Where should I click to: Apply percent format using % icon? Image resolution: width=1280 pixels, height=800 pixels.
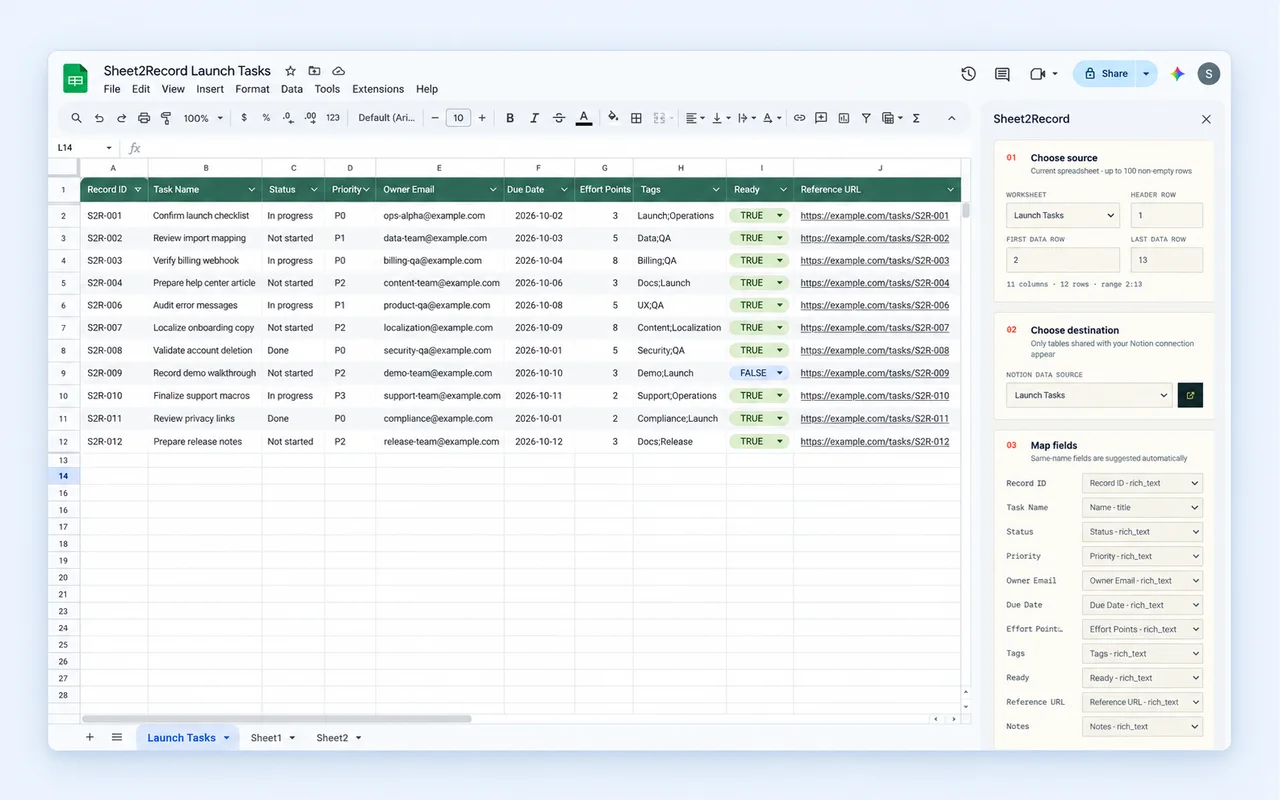pyautogui.click(x=266, y=118)
